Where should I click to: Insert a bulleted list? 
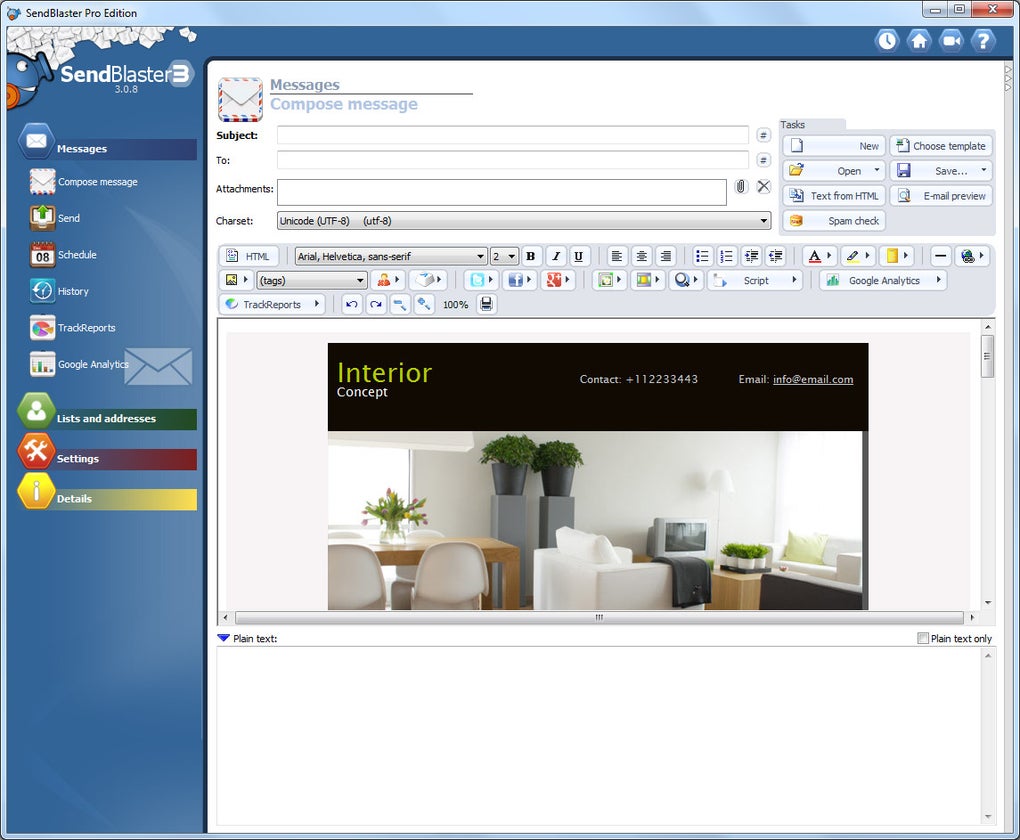702,256
